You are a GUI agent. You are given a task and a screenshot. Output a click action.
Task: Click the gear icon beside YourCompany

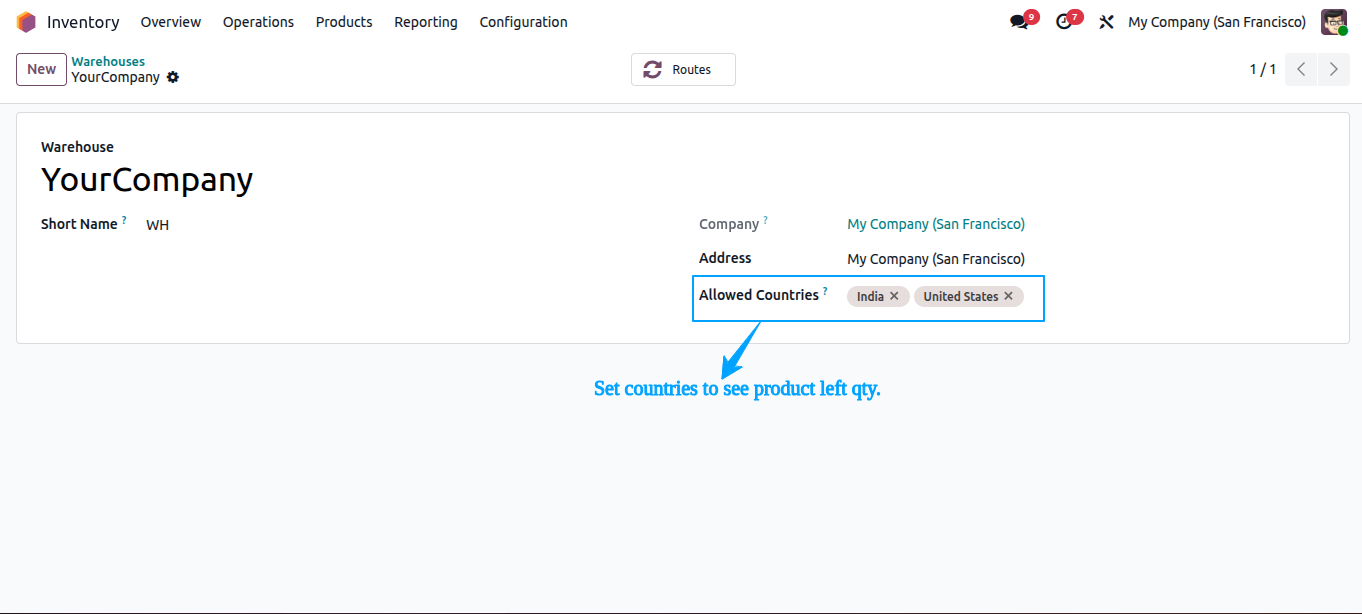173,77
